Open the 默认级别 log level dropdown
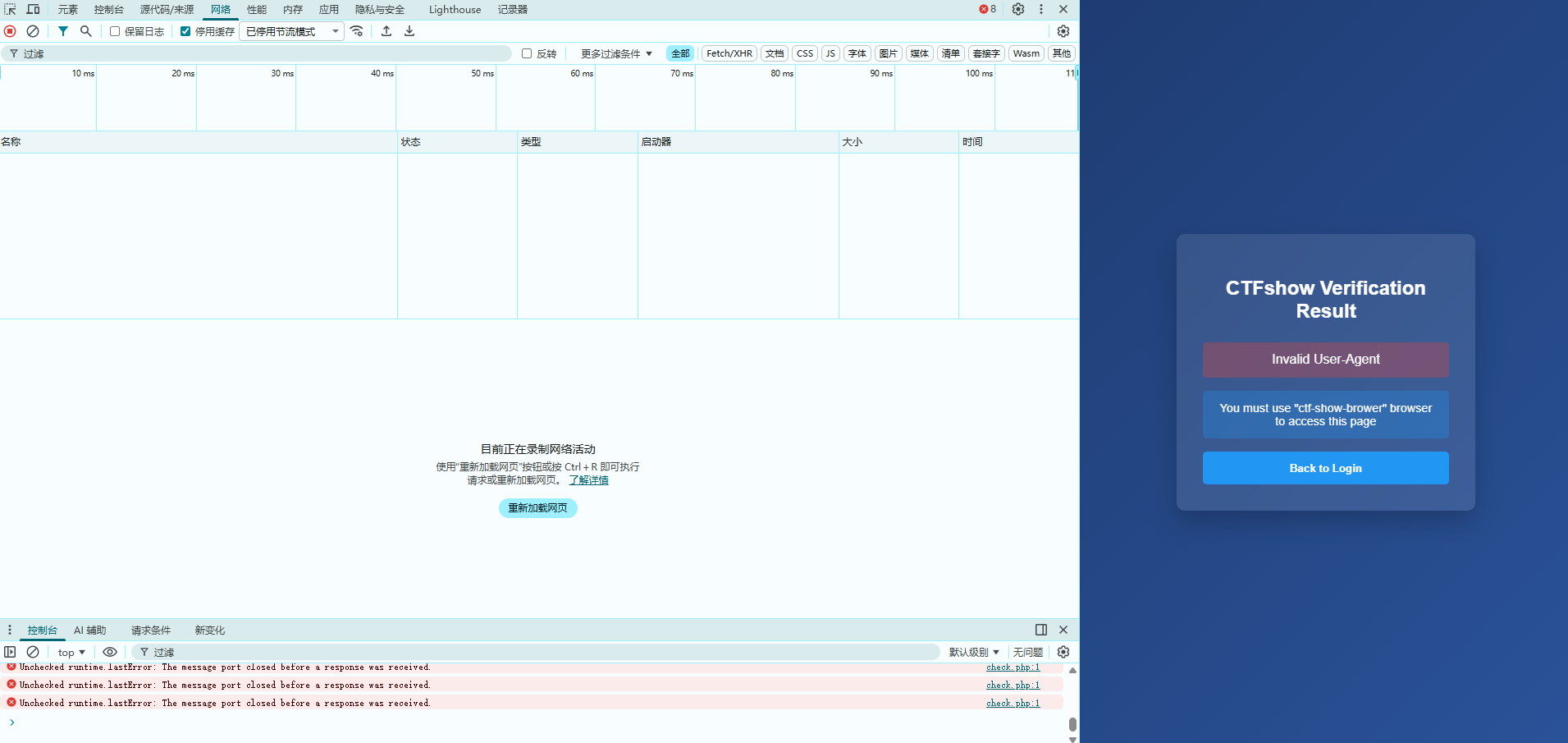 (x=974, y=652)
